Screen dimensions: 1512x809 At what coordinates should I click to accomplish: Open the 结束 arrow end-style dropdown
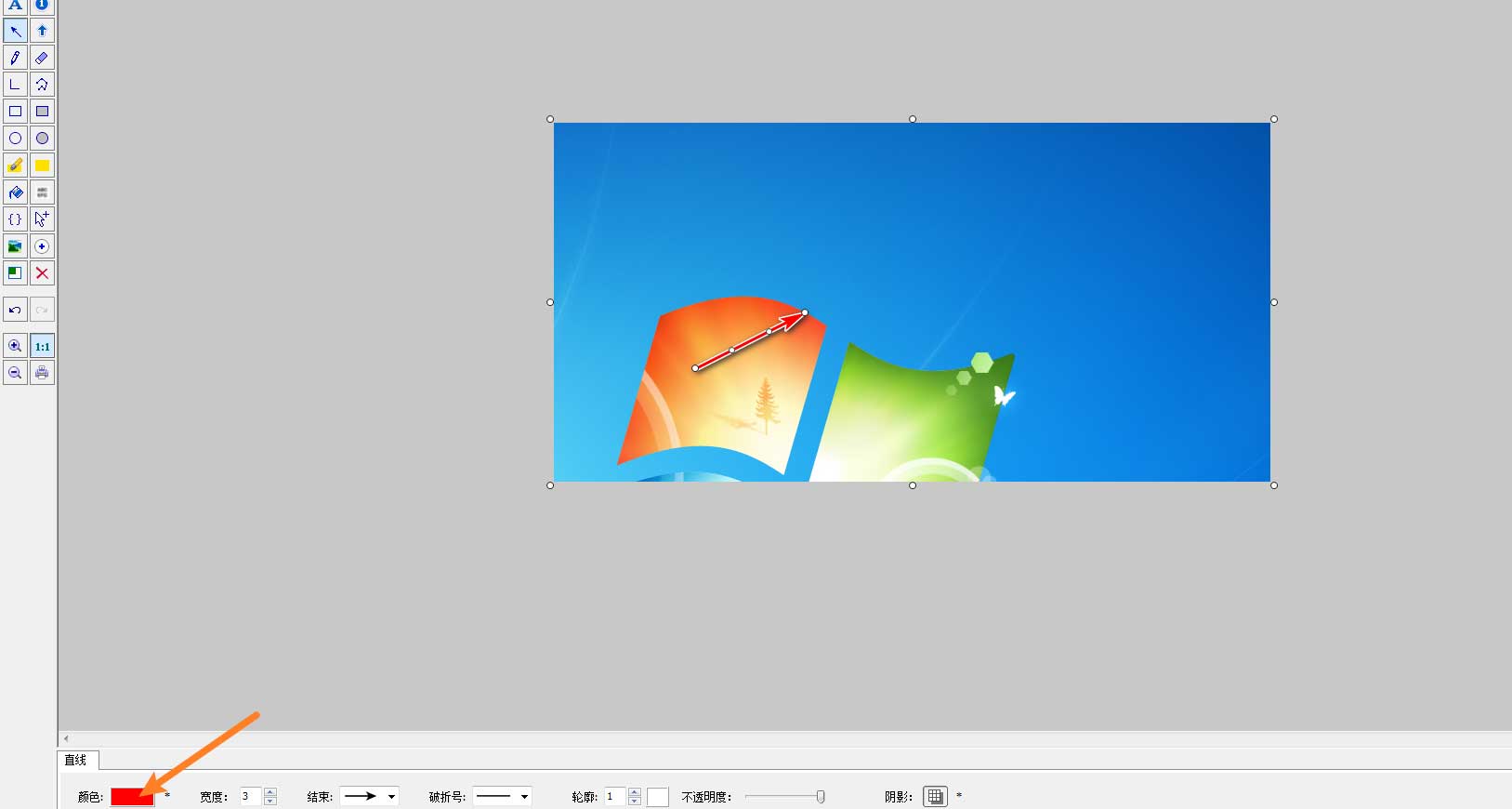click(x=370, y=796)
